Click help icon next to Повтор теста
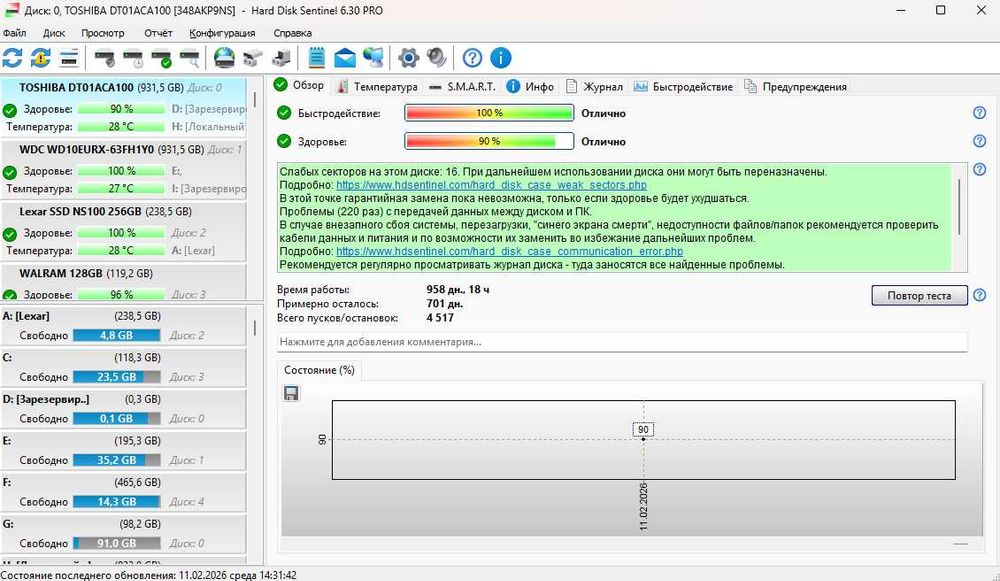The width and height of the screenshot is (1000, 581). [x=980, y=295]
